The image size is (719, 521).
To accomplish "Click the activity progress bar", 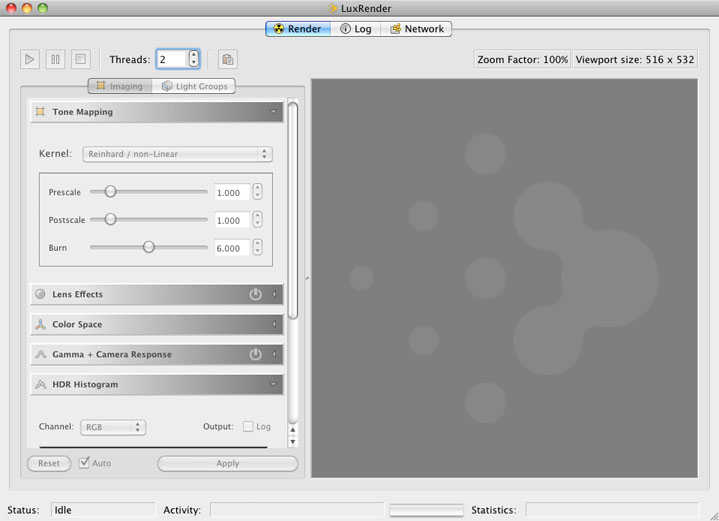I will pos(426,510).
